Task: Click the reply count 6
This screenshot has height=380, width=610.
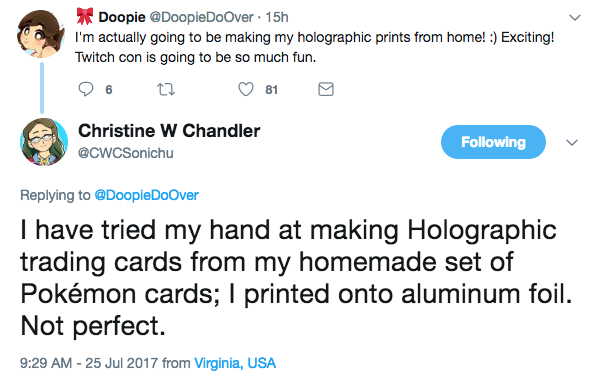Action: pyautogui.click(x=109, y=90)
